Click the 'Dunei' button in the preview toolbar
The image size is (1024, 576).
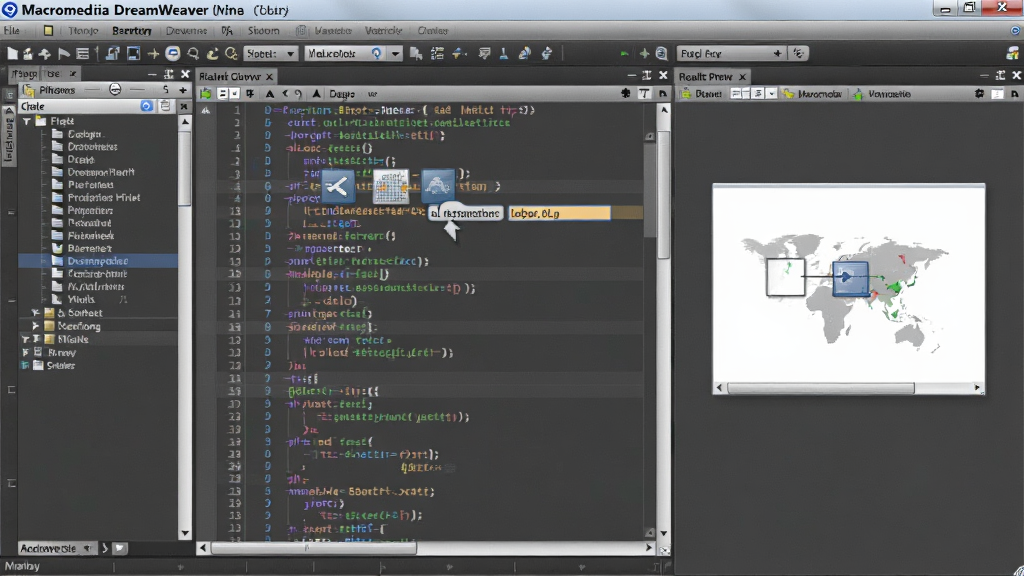click(701, 94)
